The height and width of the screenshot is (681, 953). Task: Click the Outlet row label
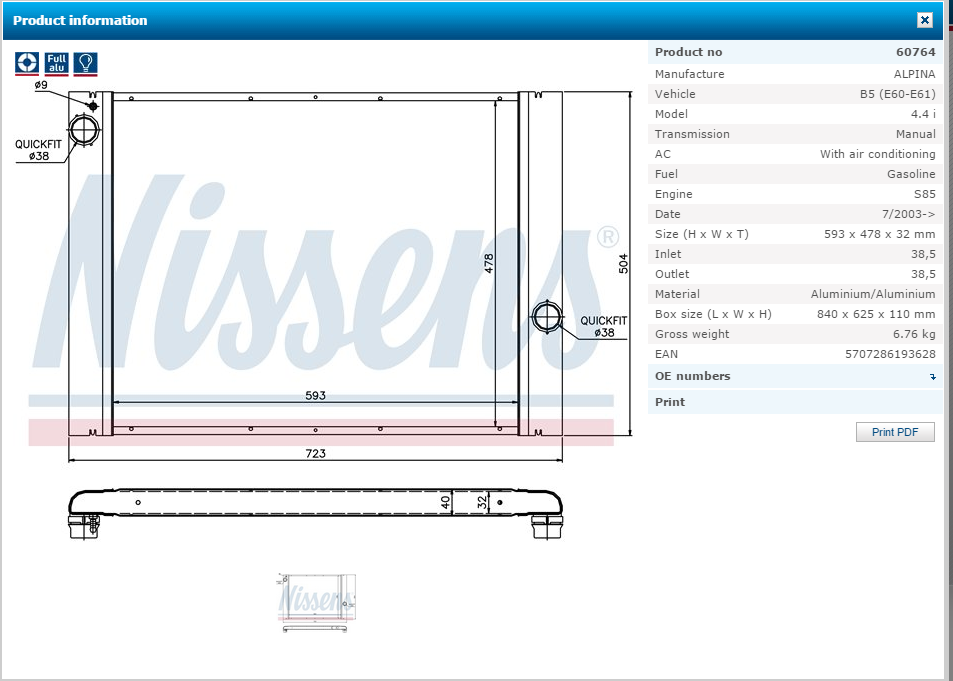pyautogui.click(x=672, y=274)
